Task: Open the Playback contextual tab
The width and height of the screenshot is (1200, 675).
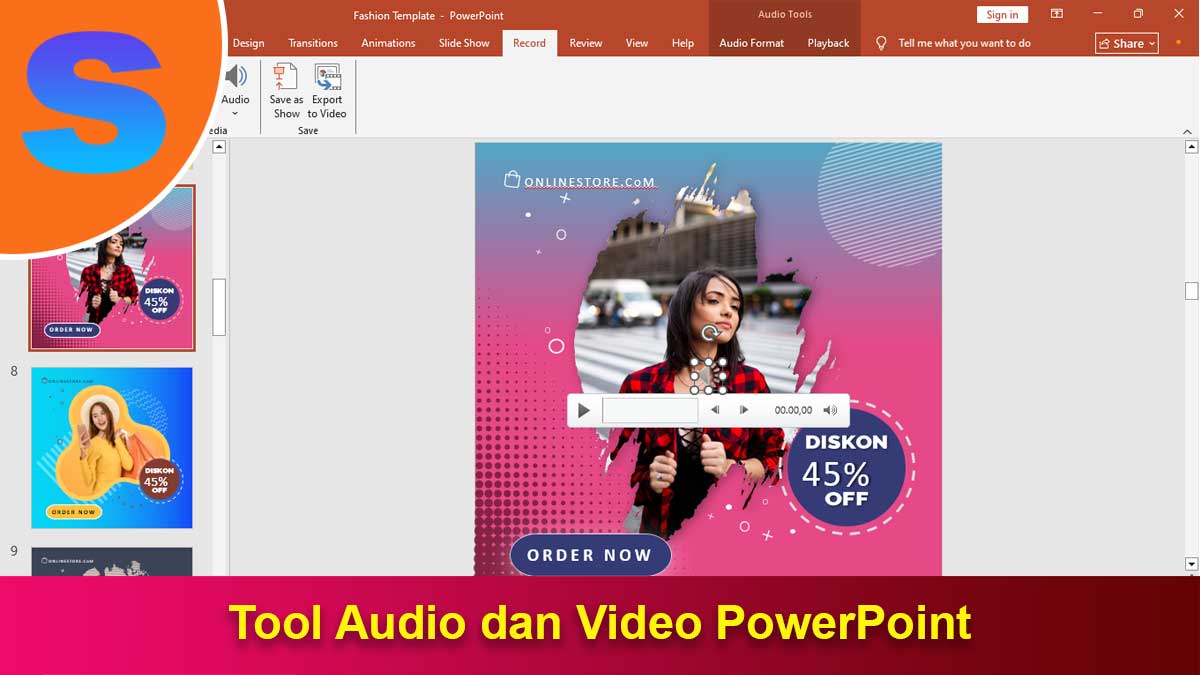Action: pyautogui.click(x=828, y=43)
